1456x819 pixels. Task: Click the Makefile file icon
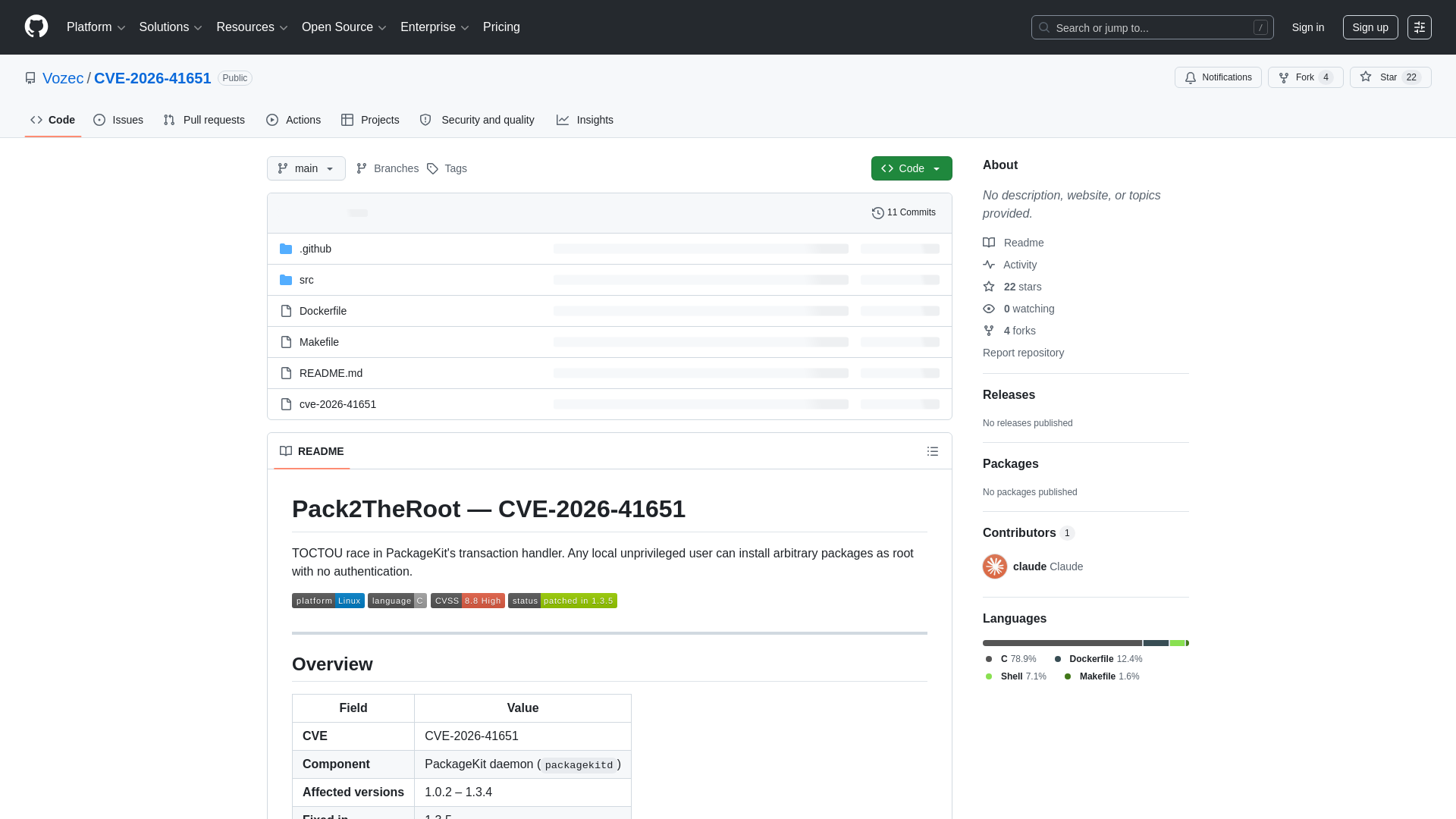pos(286,342)
